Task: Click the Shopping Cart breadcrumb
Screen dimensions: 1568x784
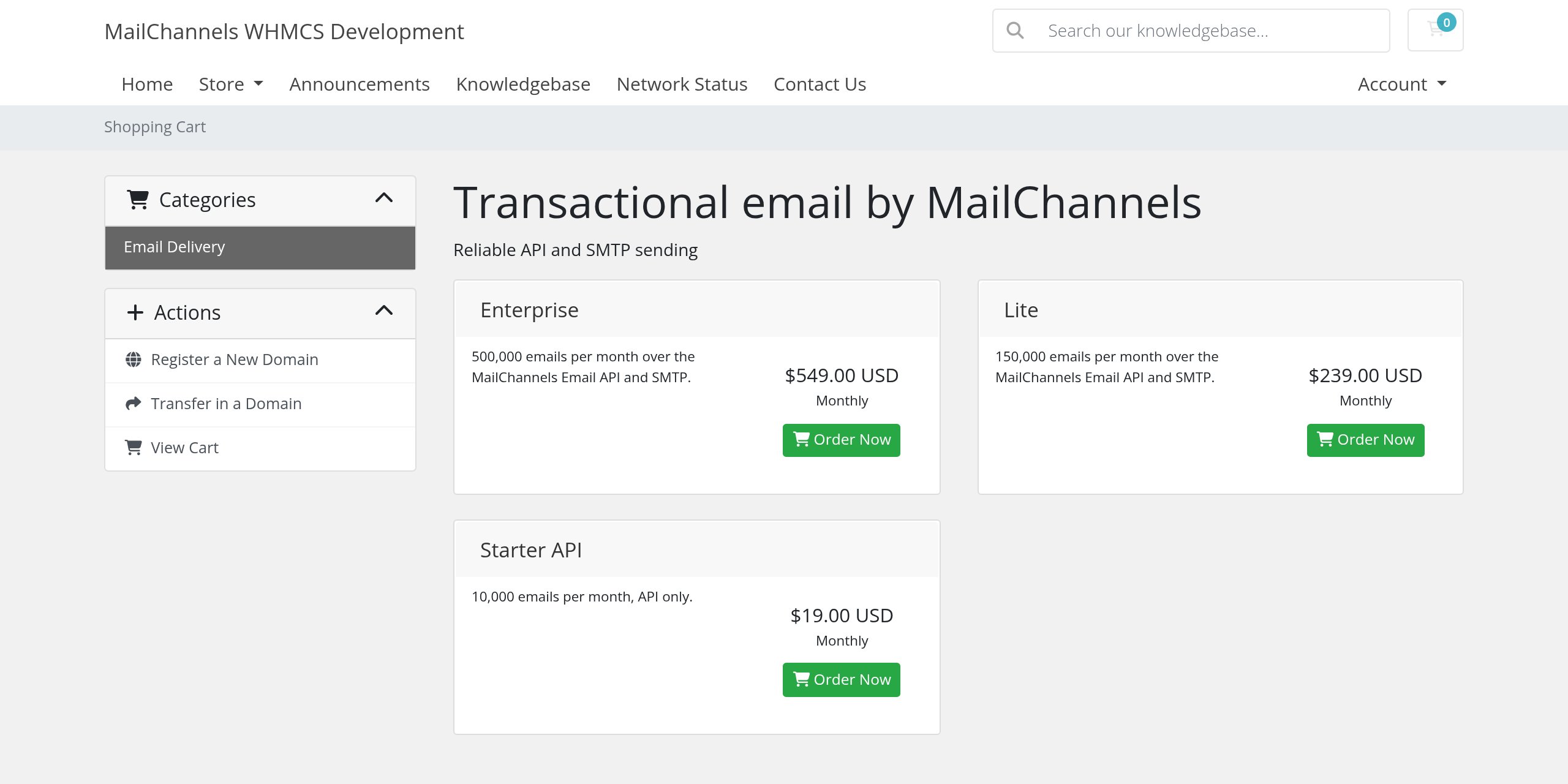Action: tap(155, 127)
